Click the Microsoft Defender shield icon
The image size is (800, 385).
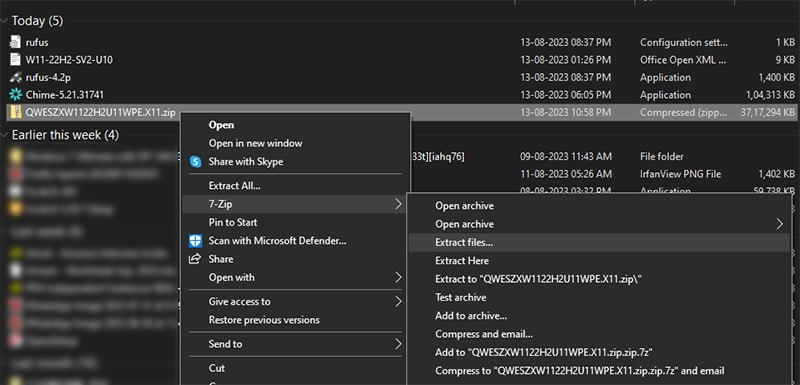pyautogui.click(x=195, y=241)
